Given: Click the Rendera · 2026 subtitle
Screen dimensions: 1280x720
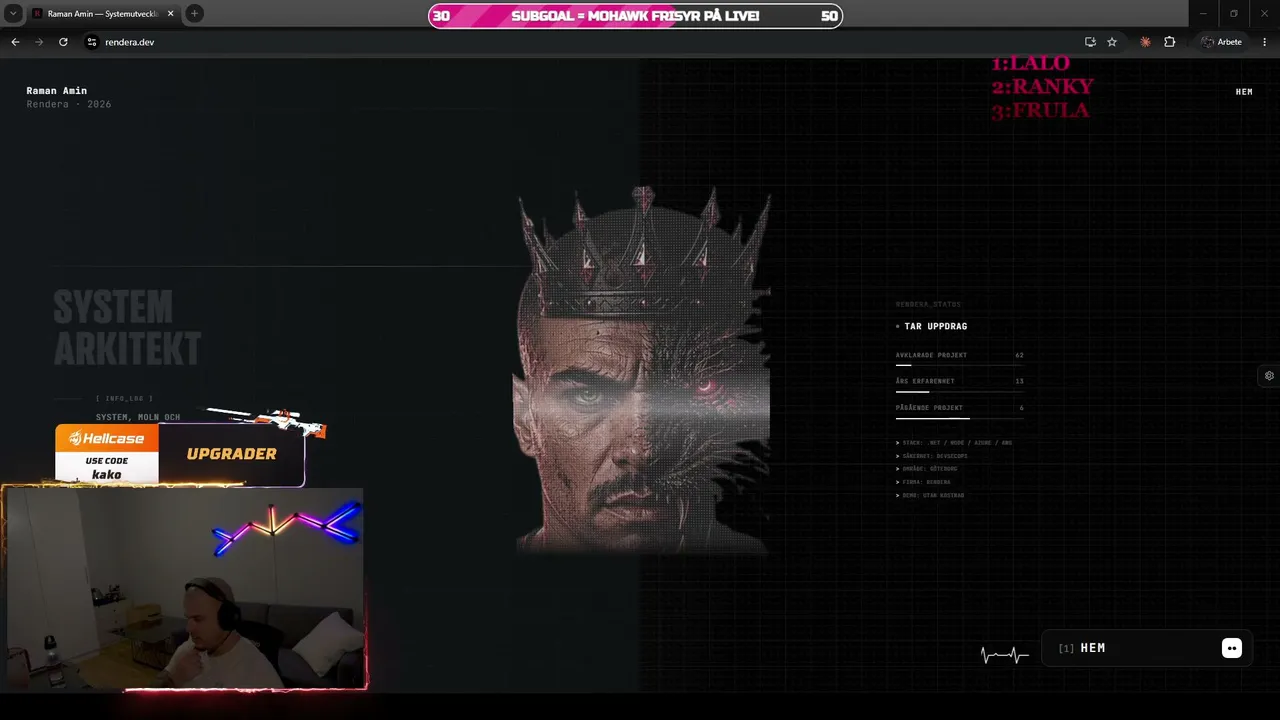Looking at the screenshot, I should pos(69,105).
